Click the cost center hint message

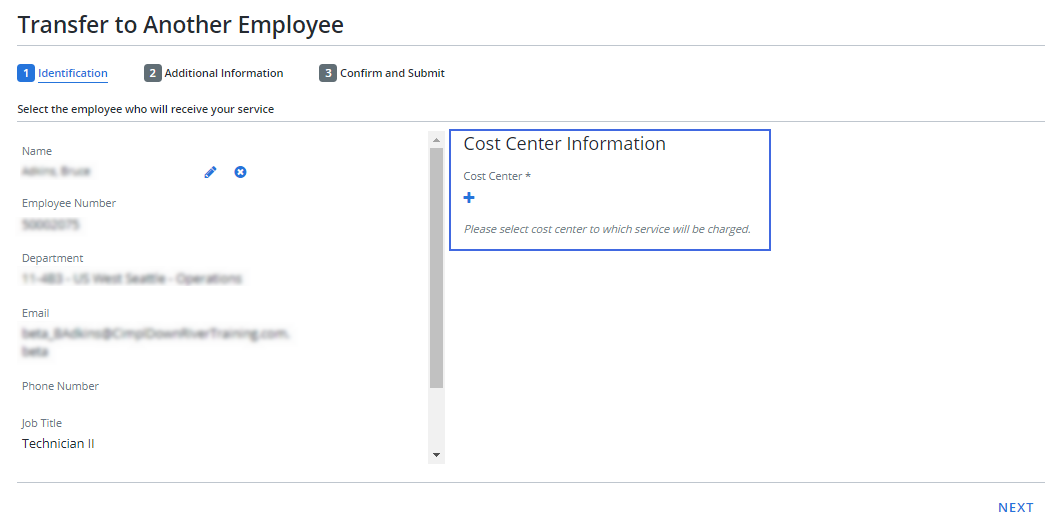[x=607, y=229]
